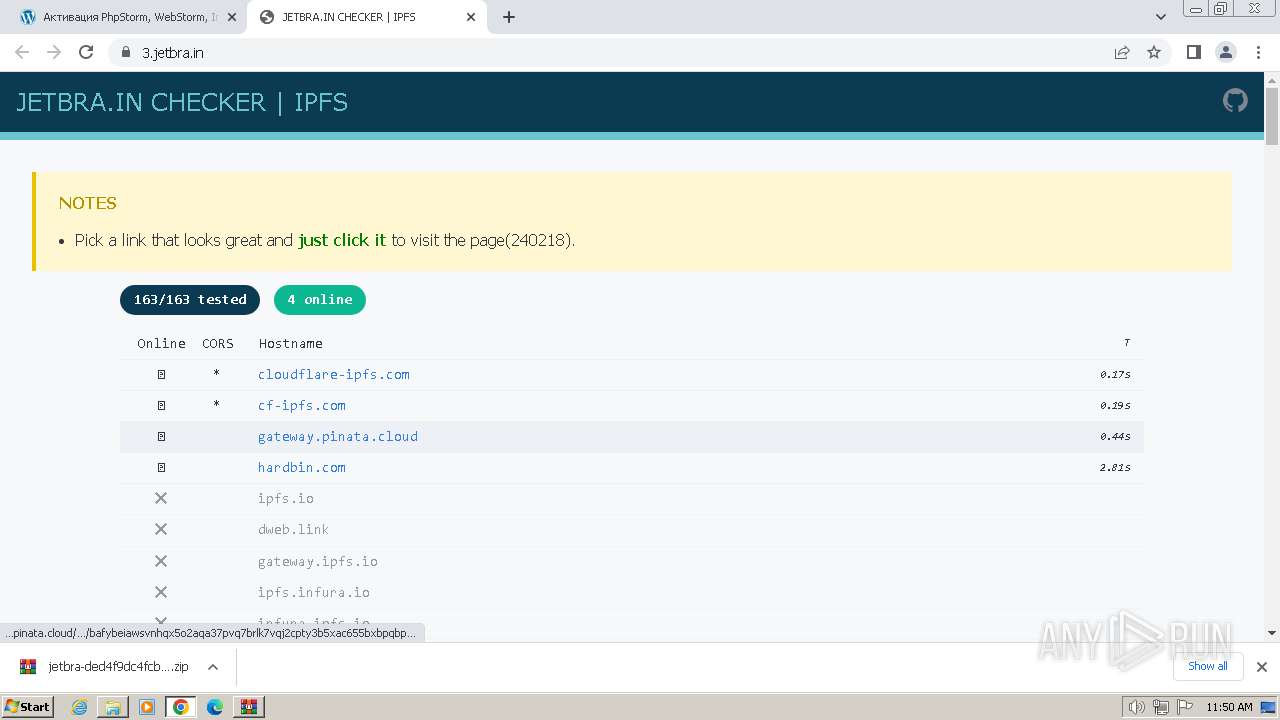Click the gateway.ipfs.io hostname
Screen dimensions: 1280x720
pyautogui.click(x=318, y=561)
